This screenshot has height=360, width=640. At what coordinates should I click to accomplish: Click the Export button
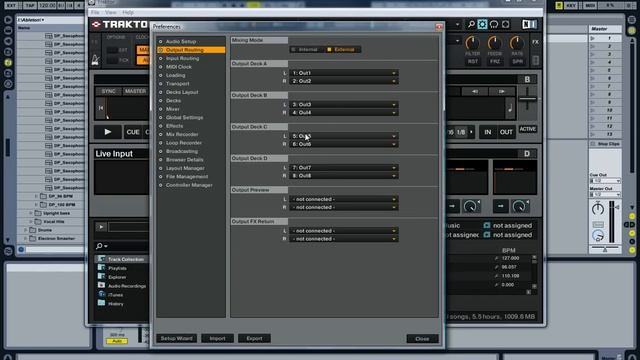[x=254, y=338]
